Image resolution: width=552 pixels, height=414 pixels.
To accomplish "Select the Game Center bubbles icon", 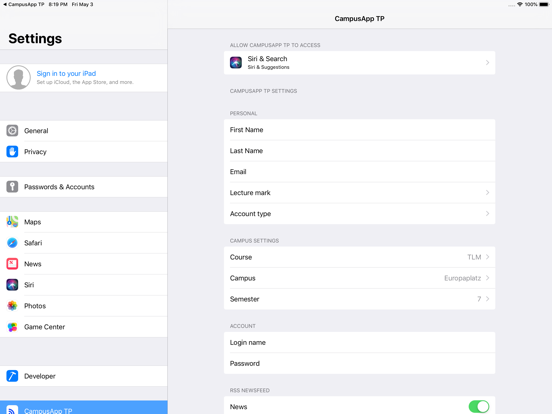I will pyautogui.click(x=12, y=327).
